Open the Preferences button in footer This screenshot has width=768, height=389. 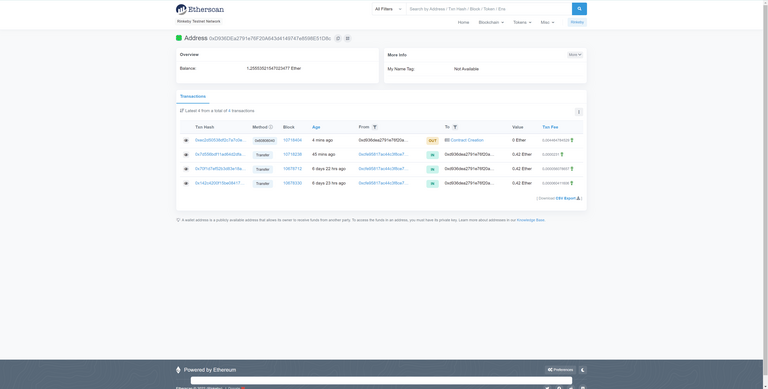560,370
